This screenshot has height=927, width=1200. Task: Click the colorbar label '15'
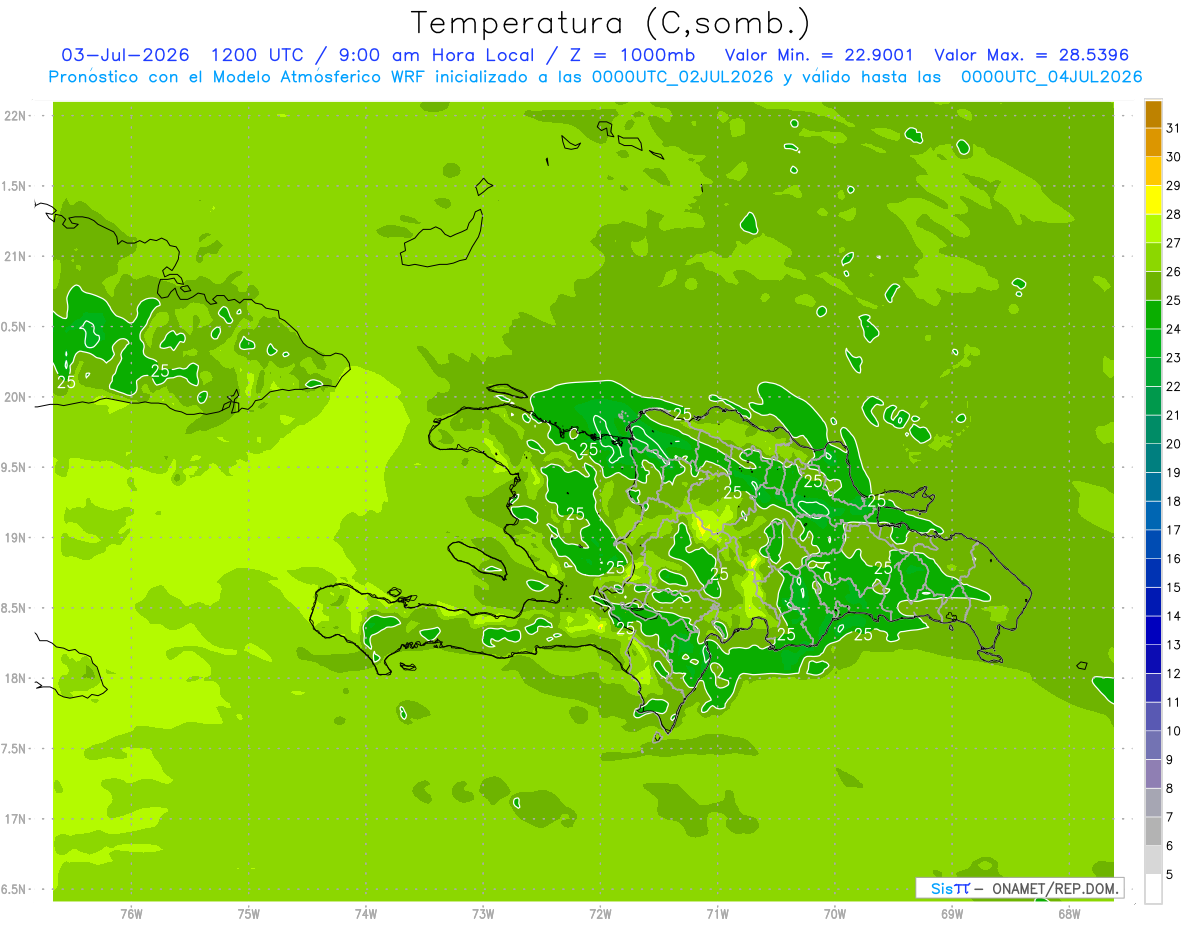[x=1173, y=587]
